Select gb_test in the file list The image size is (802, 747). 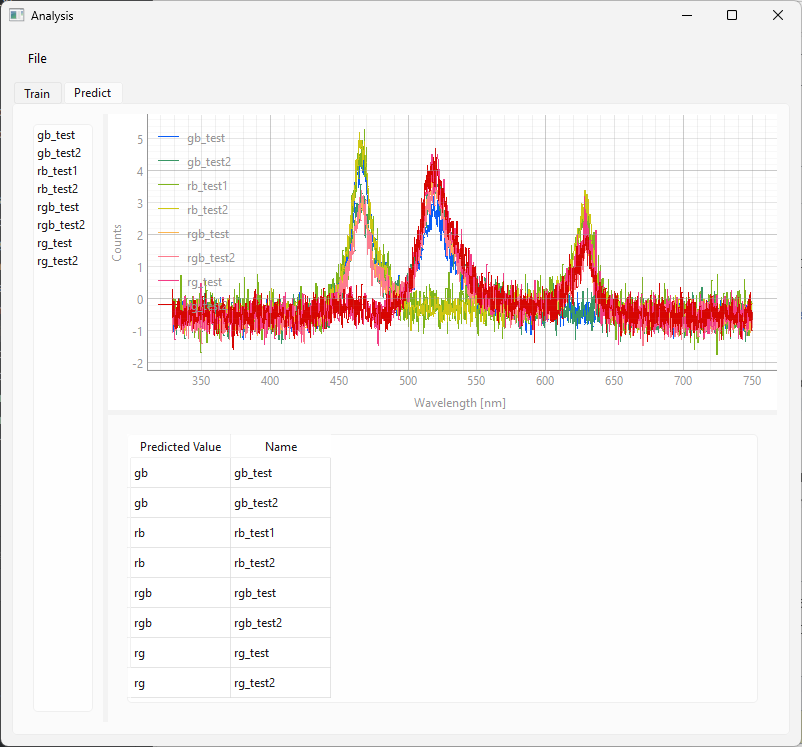[56, 135]
